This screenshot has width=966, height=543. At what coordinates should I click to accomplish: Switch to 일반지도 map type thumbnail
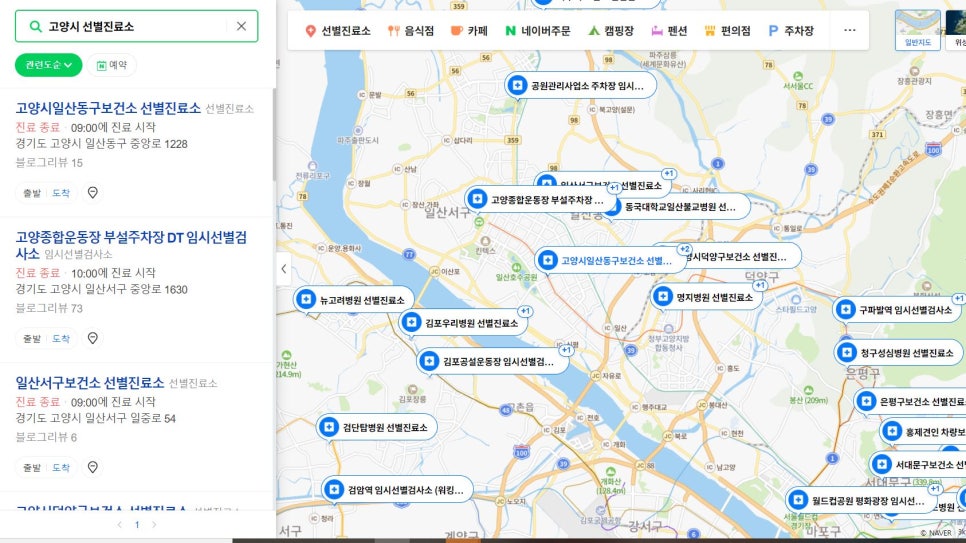[x=917, y=30]
